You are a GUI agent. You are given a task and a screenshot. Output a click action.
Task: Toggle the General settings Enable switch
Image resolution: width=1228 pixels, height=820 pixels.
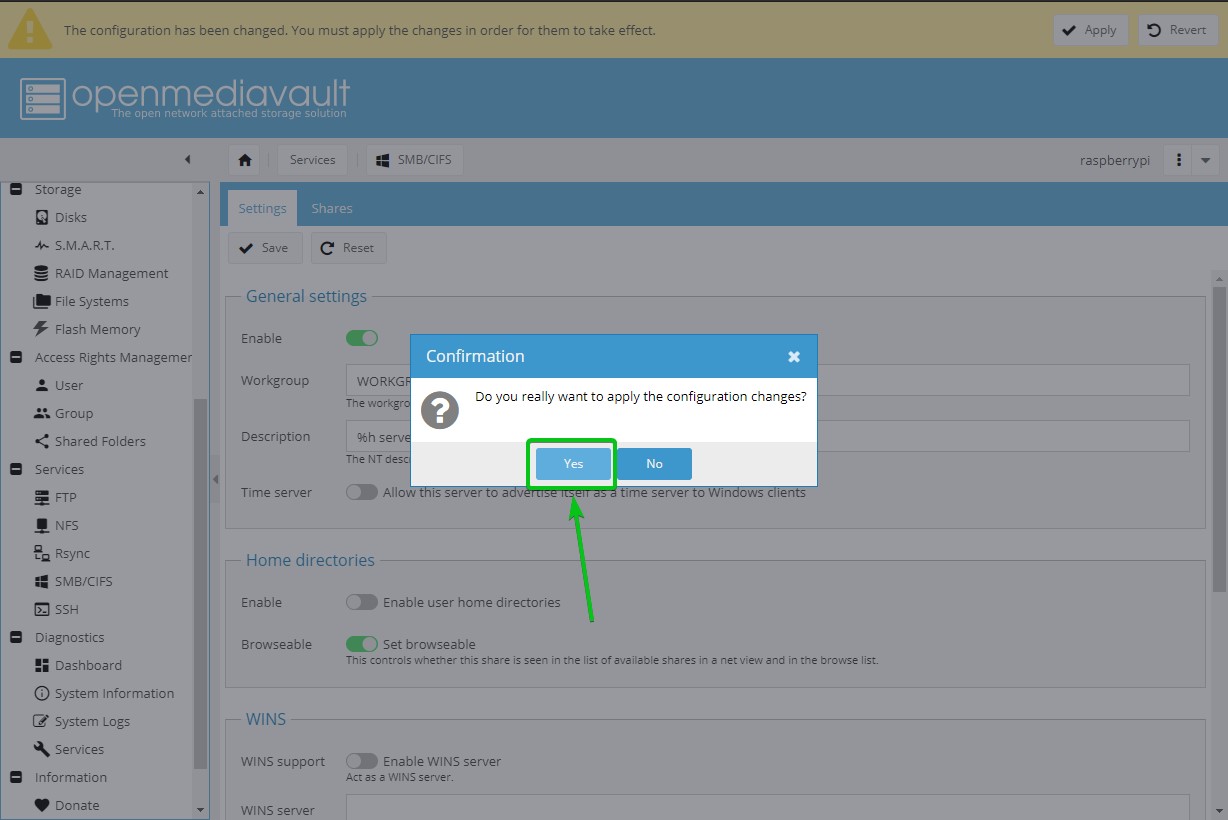tap(362, 338)
